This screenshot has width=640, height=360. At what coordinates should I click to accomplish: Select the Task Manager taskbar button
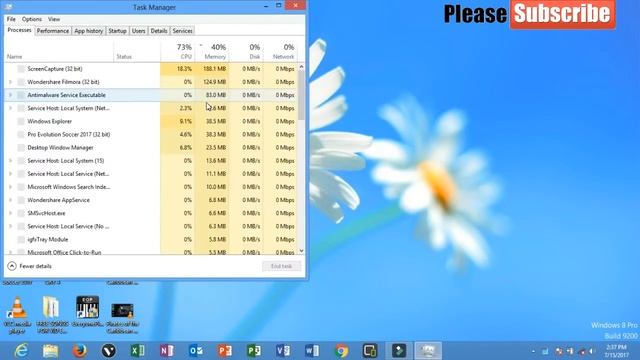coord(428,351)
